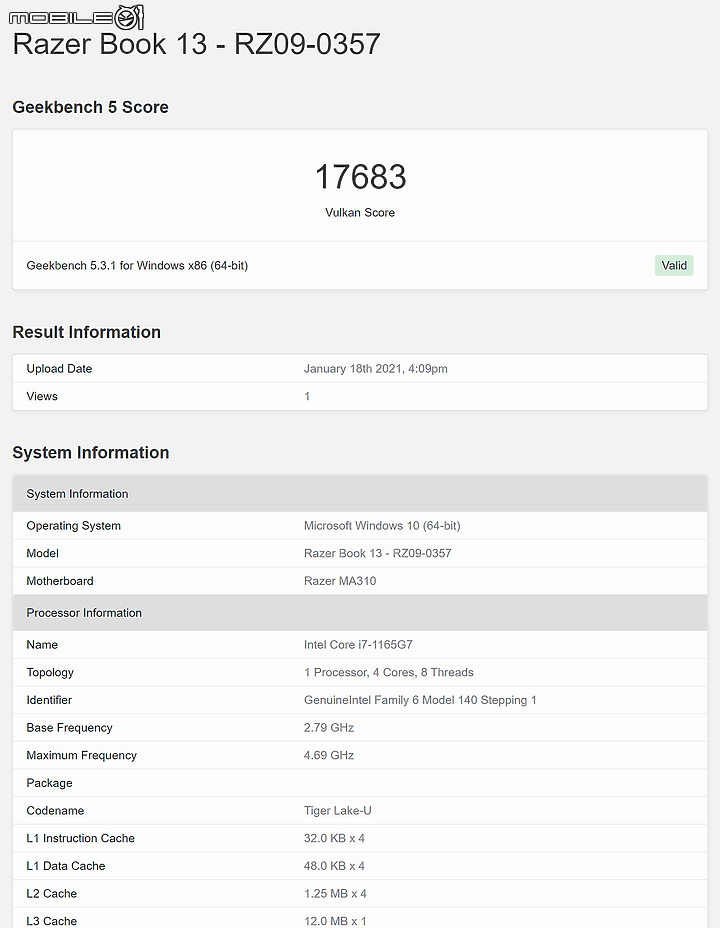The image size is (720, 928).
Task: Select 'Razer MA310' motherboard value
Action: 340,581
